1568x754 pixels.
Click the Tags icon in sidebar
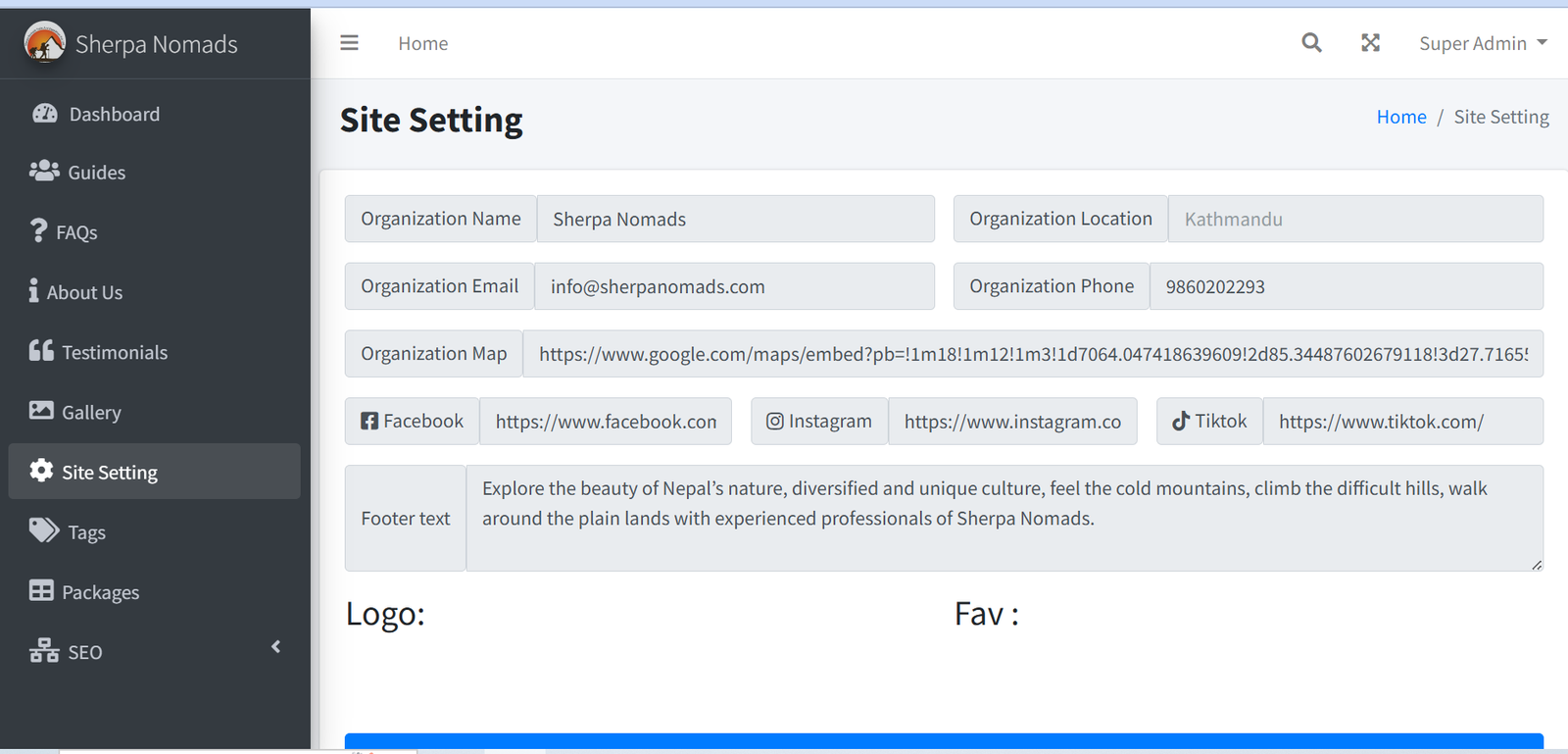(44, 531)
